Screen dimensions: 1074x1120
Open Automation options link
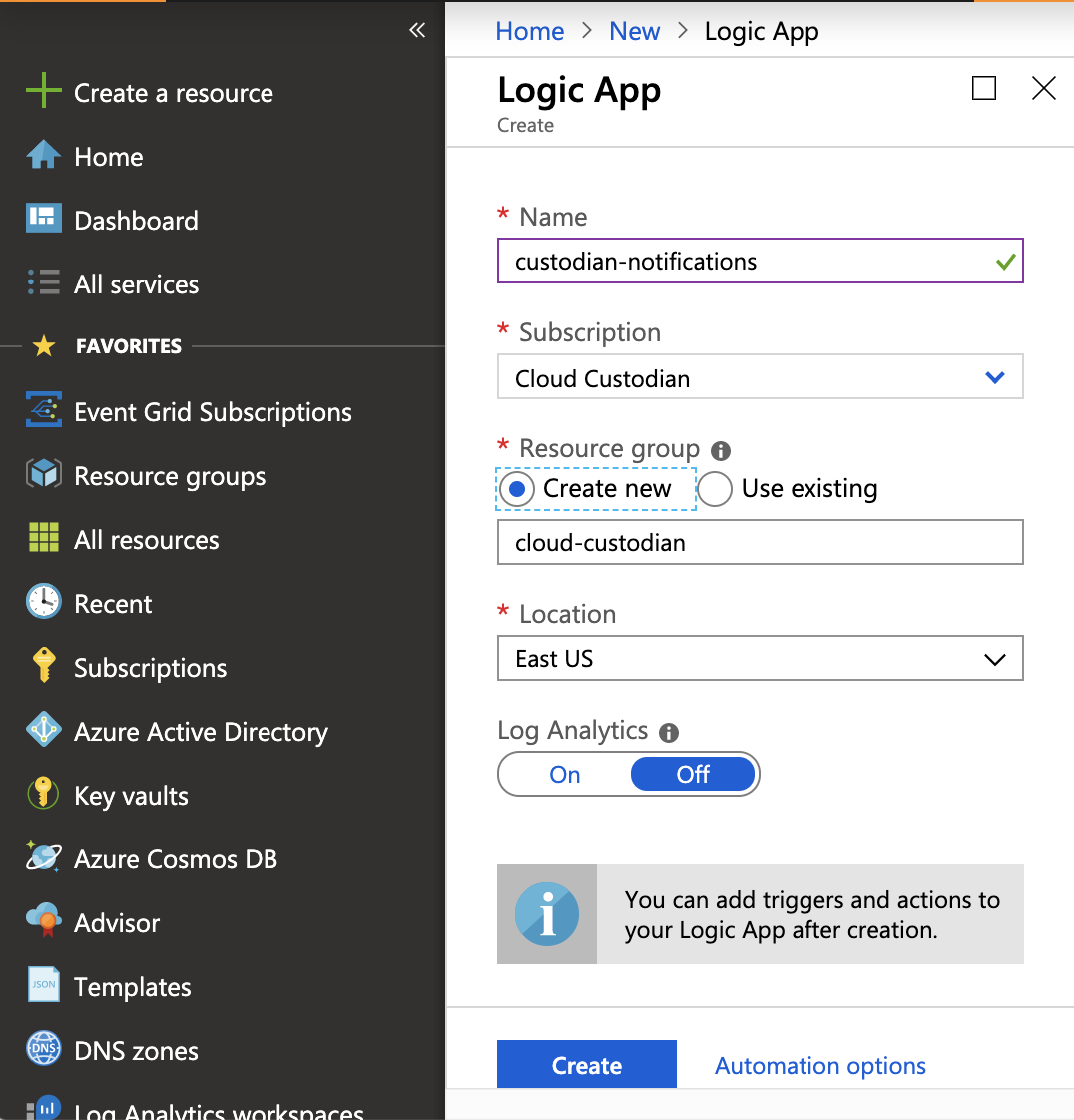(x=819, y=1065)
